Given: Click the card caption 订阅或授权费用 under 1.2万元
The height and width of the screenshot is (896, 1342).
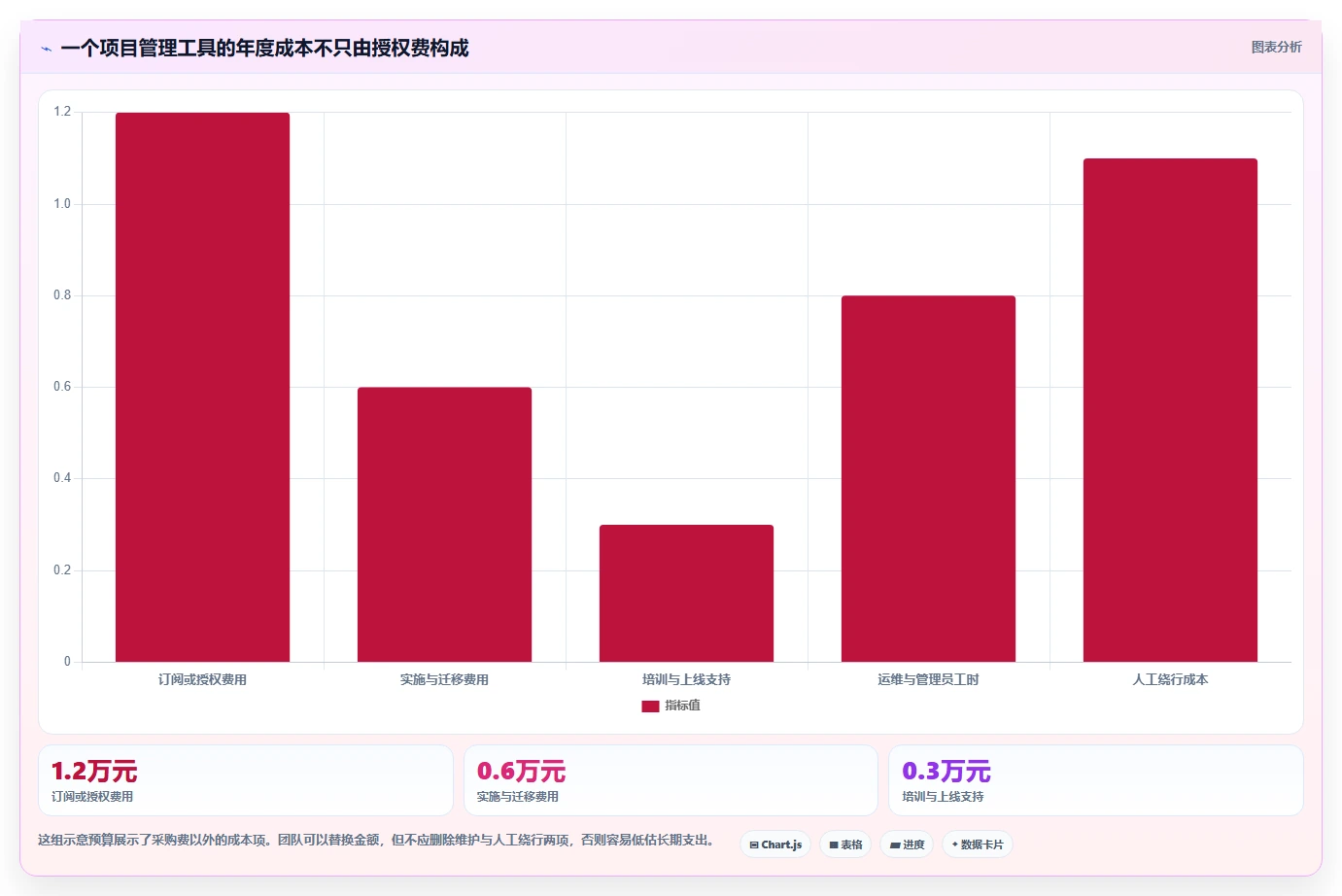Looking at the screenshot, I should coord(92,797).
